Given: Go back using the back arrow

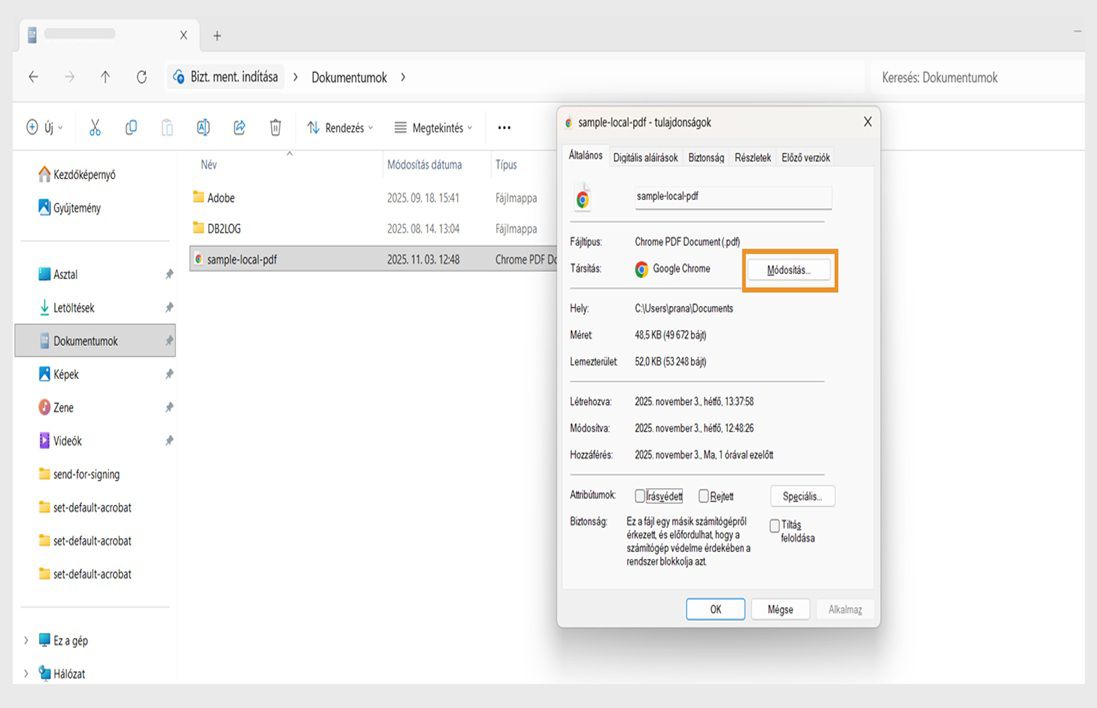Looking at the screenshot, I should click(x=34, y=77).
